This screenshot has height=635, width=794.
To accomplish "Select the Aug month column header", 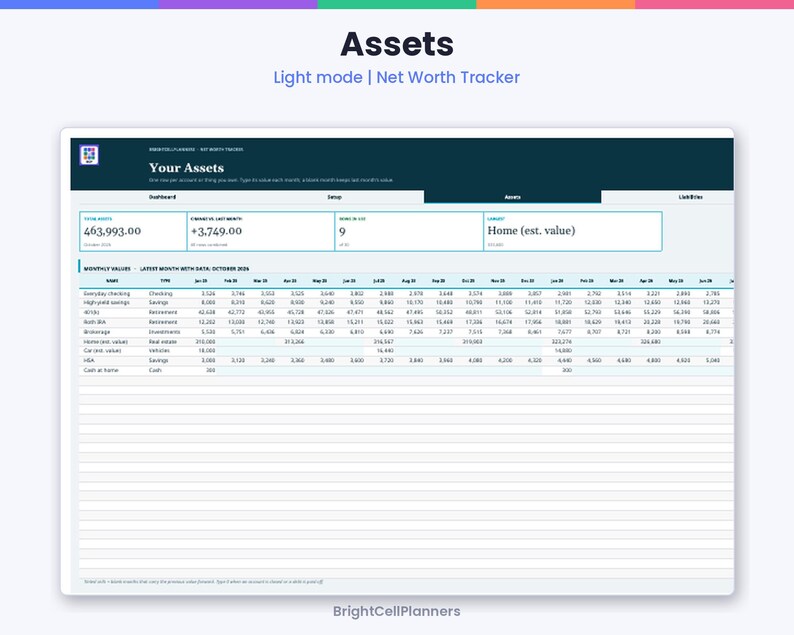I will coord(408,281).
